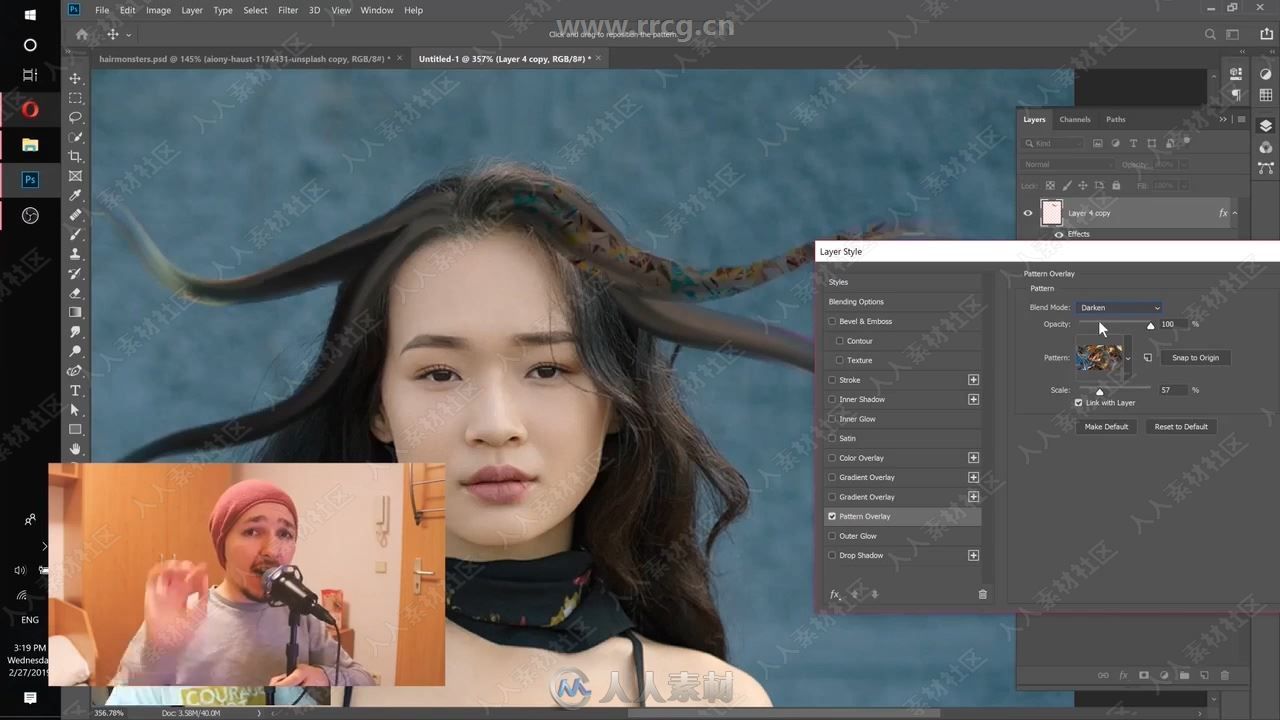Enable the Contour checkbox

click(x=840, y=341)
